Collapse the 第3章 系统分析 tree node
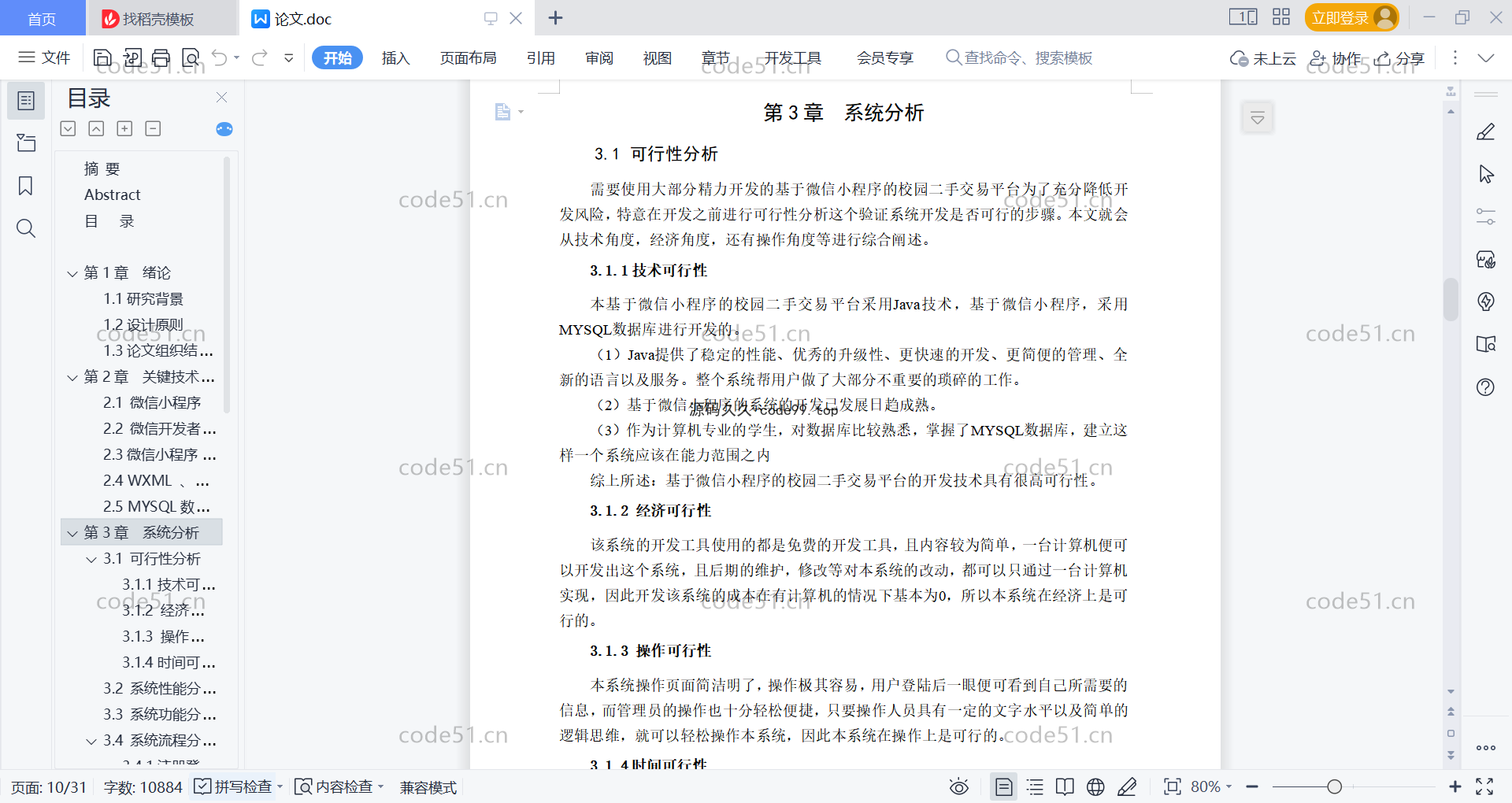This screenshot has height=803, width=1512. click(72, 533)
